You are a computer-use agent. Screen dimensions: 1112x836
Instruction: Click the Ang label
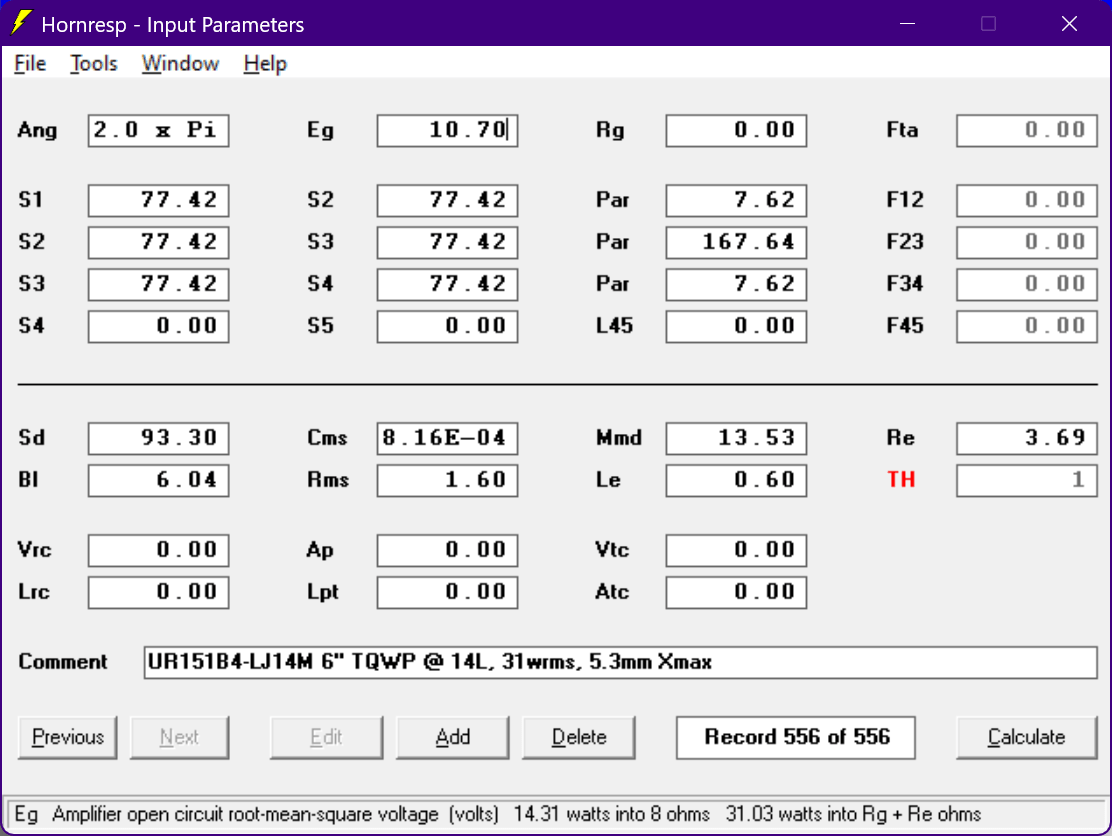pos(37,130)
